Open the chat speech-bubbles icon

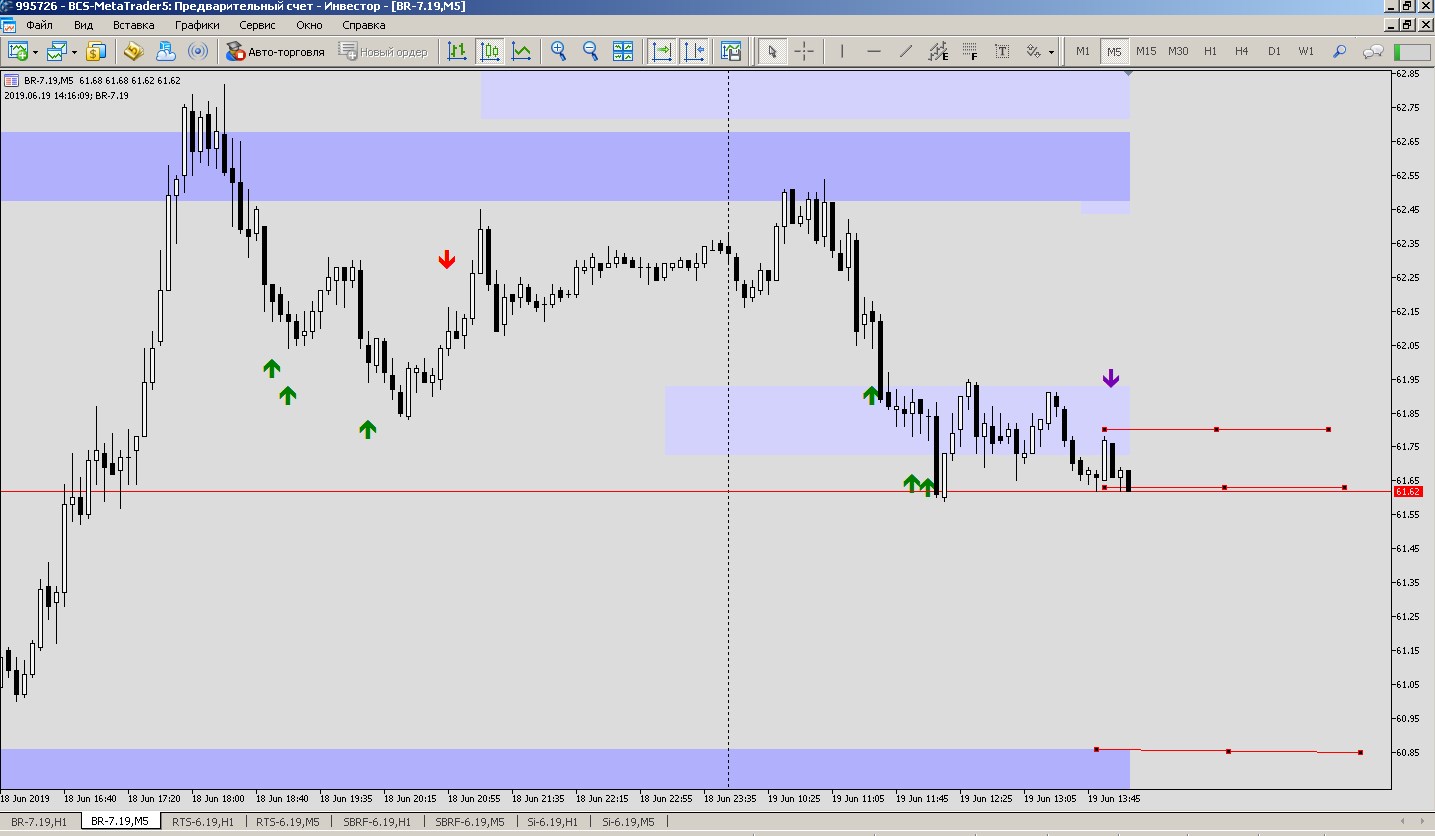click(1373, 51)
